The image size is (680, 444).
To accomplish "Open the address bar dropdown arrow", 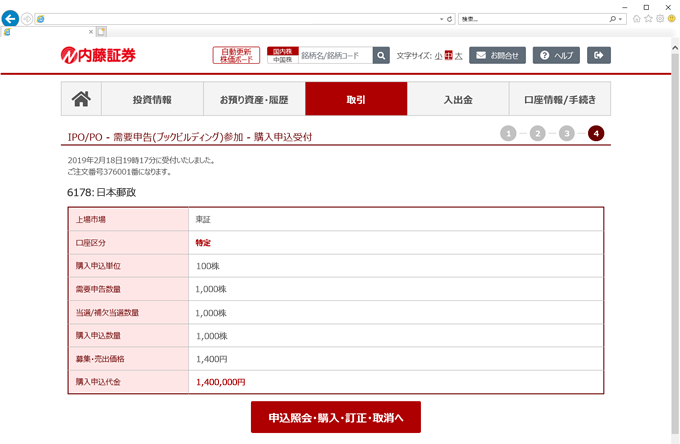I will point(441,19).
